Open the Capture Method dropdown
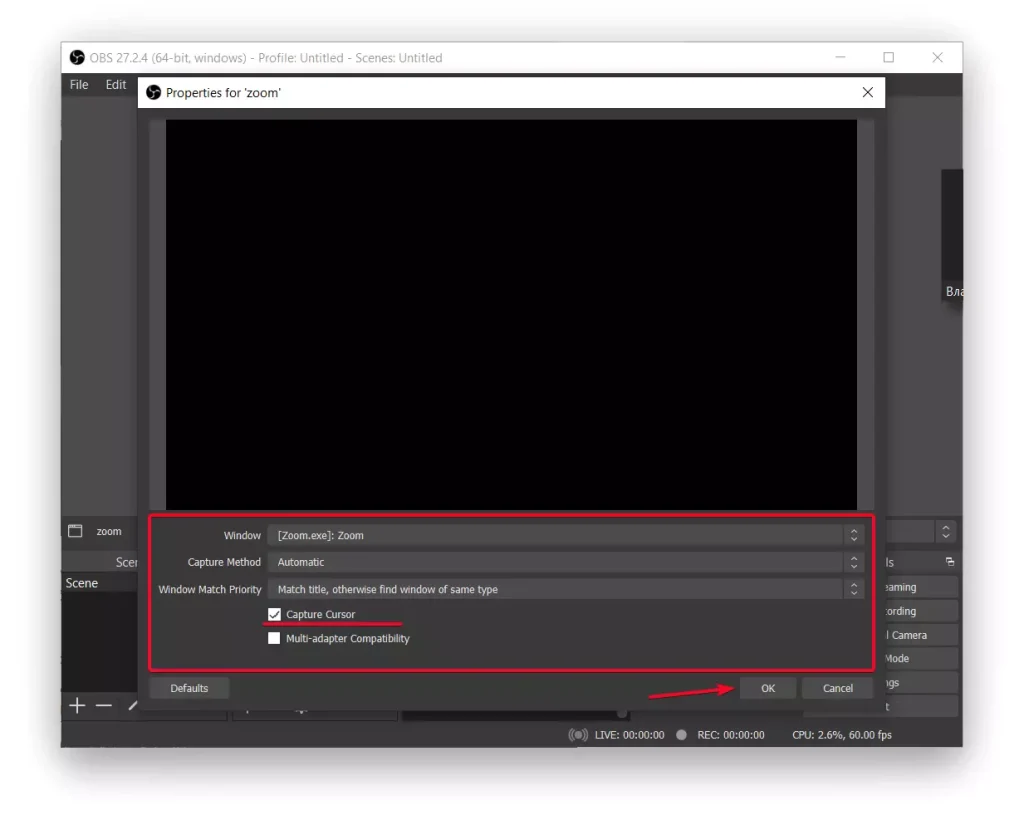1024x825 pixels. pyautogui.click(x=566, y=562)
